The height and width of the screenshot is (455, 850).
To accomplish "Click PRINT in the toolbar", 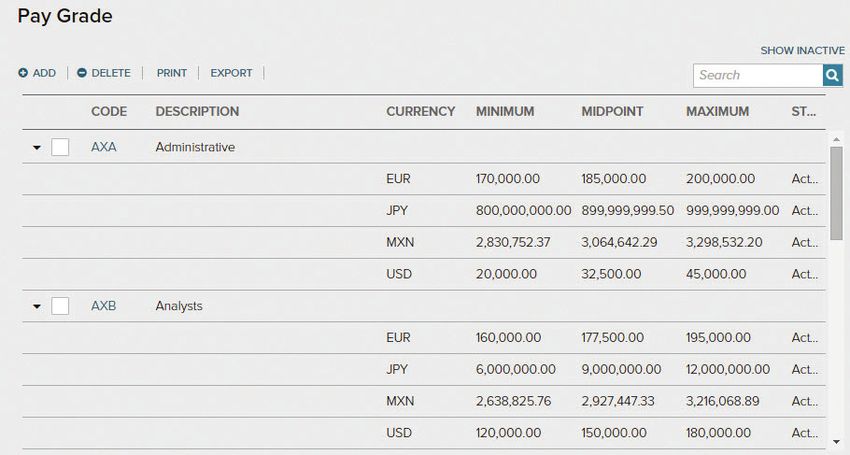I will tap(172, 73).
